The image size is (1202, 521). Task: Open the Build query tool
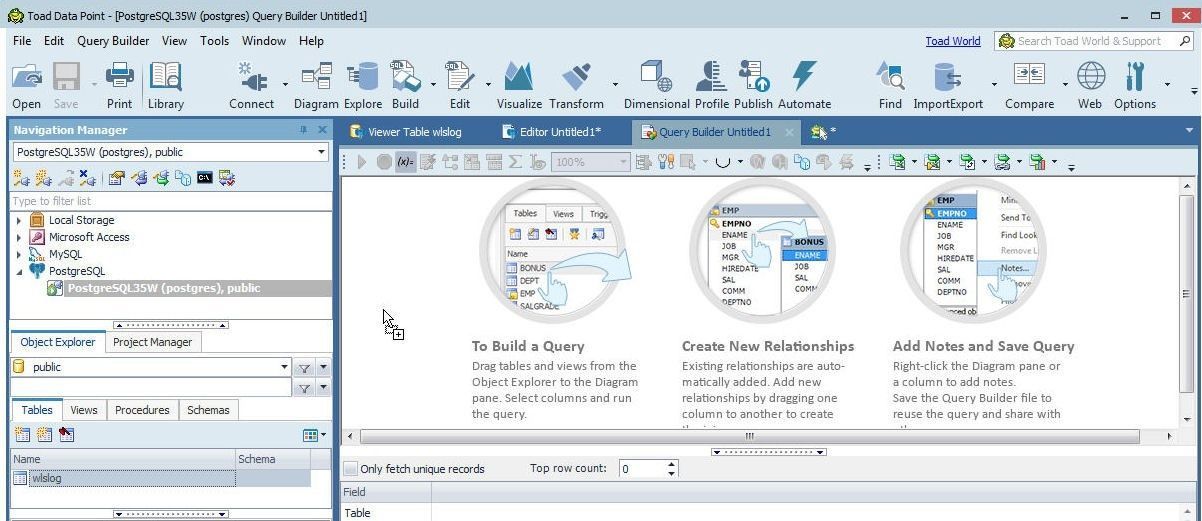coord(405,85)
